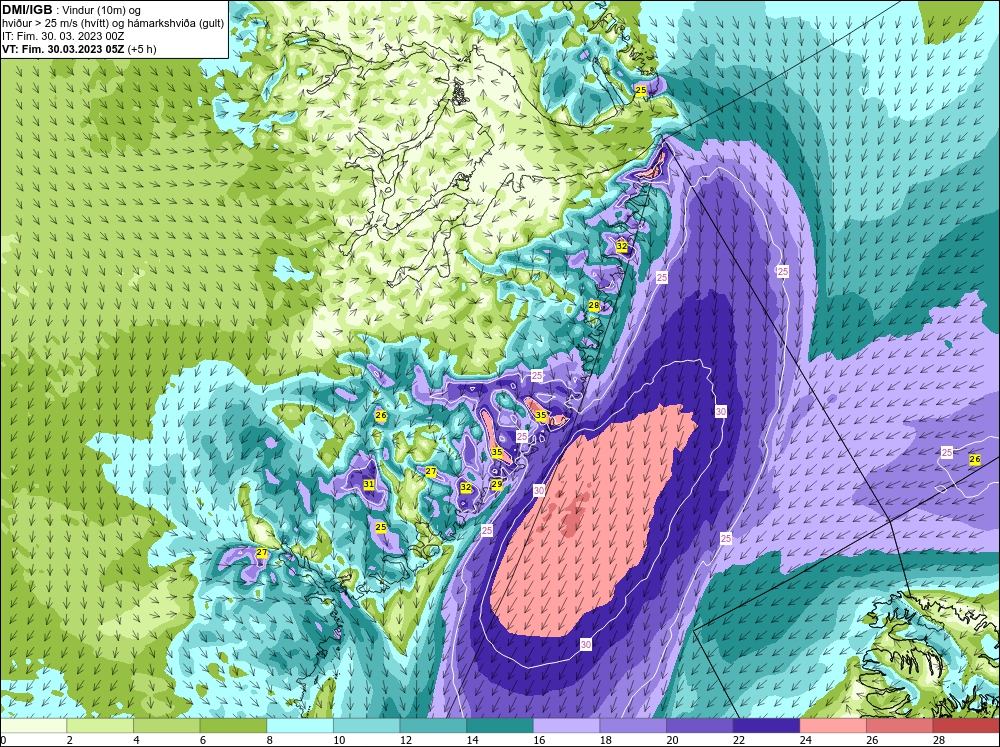The height and width of the screenshot is (747, 1000).
Task: Select the legend scale number 28
Action: [x=939, y=740]
